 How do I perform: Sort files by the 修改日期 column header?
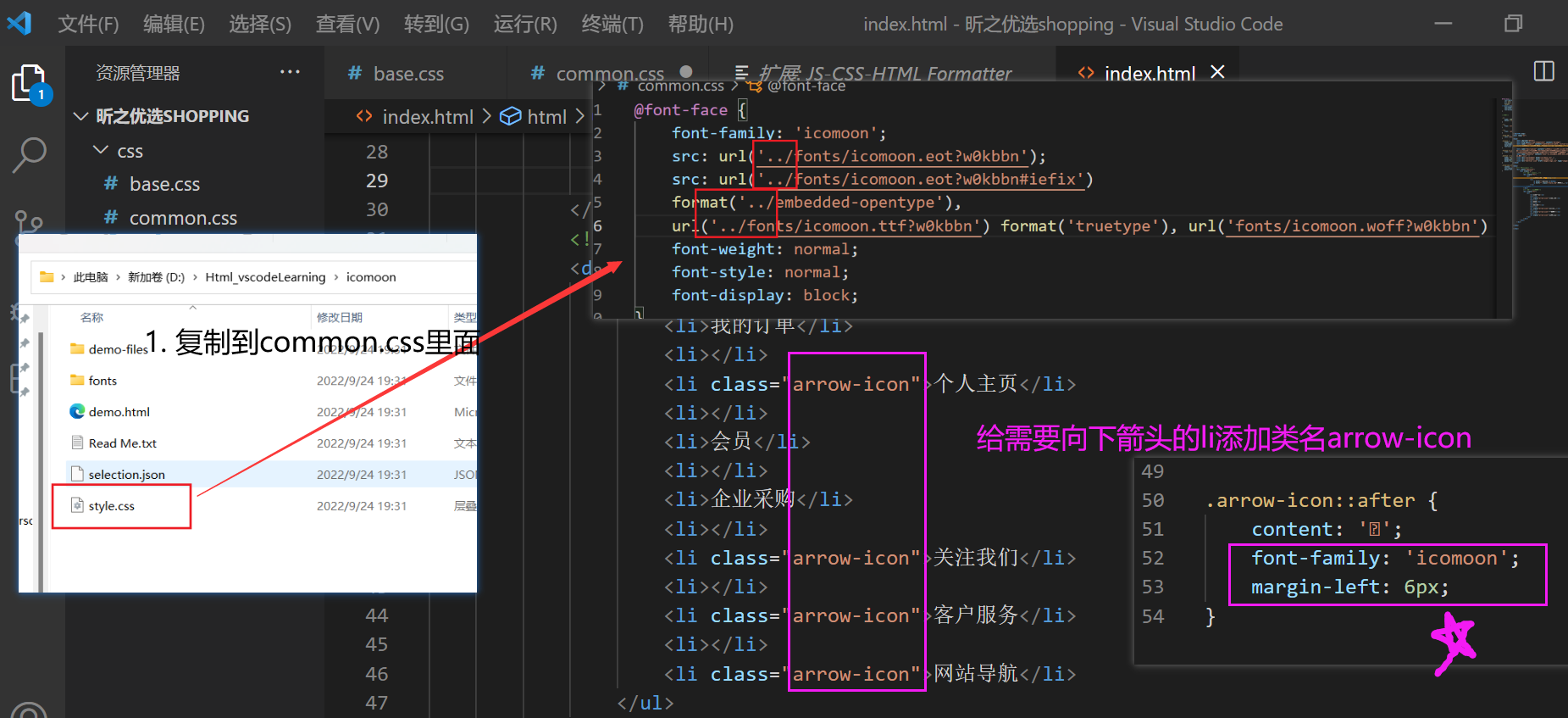point(340,317)
